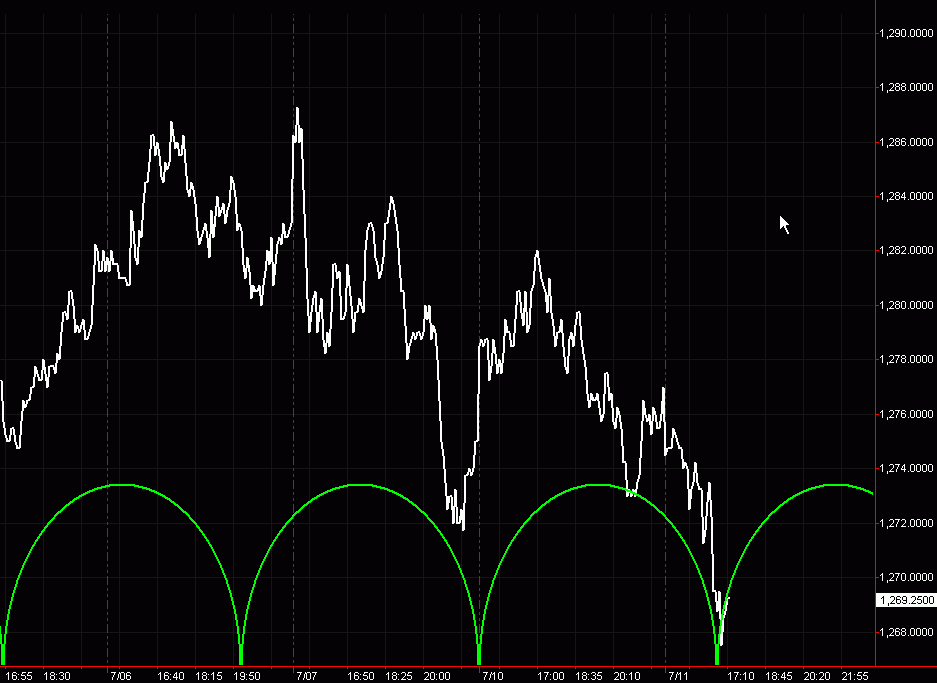This screenshot has height=683, width=937.
Task: Select the 17:00 time axis label
Action: tap(550, 676)
